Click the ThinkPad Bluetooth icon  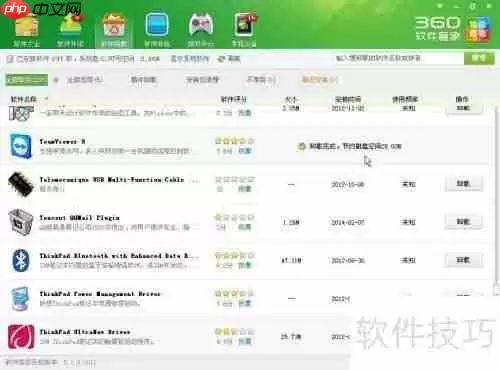pos(21,260)
